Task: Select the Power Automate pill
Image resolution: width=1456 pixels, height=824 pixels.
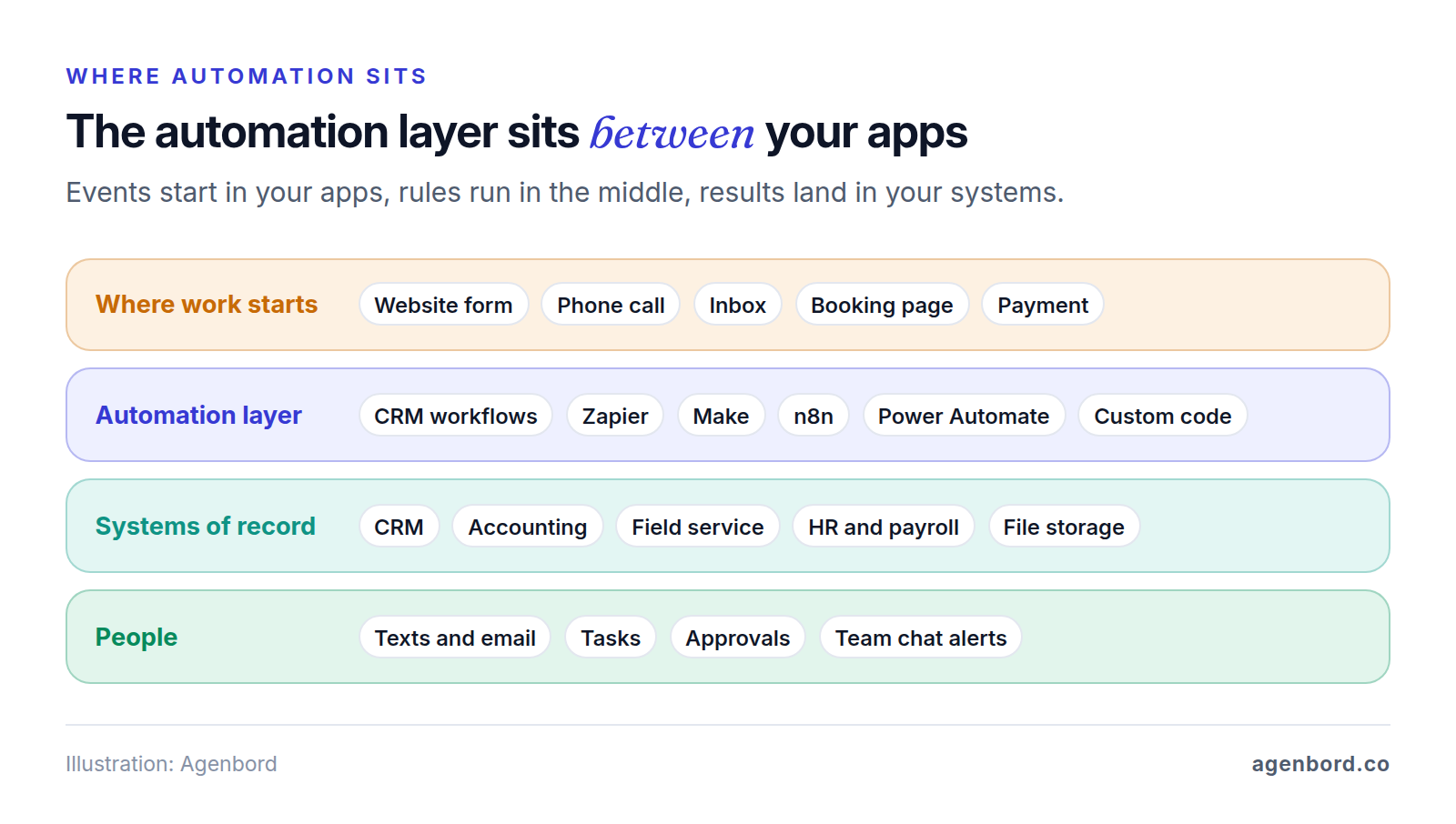Action: [x=964, y=416]
